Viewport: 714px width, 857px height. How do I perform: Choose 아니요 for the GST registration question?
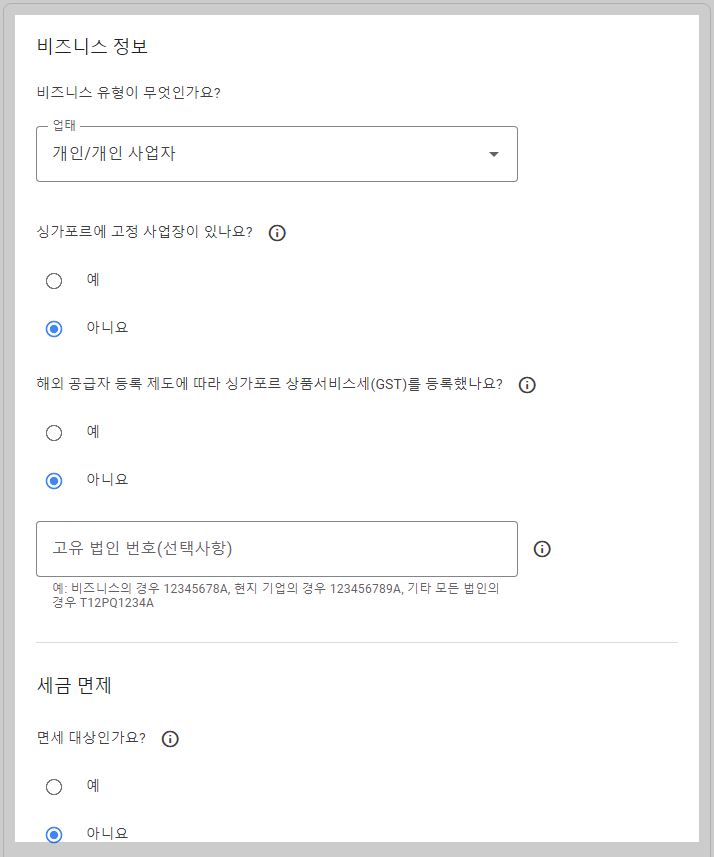pyautogui.click(x=54, y=480)
